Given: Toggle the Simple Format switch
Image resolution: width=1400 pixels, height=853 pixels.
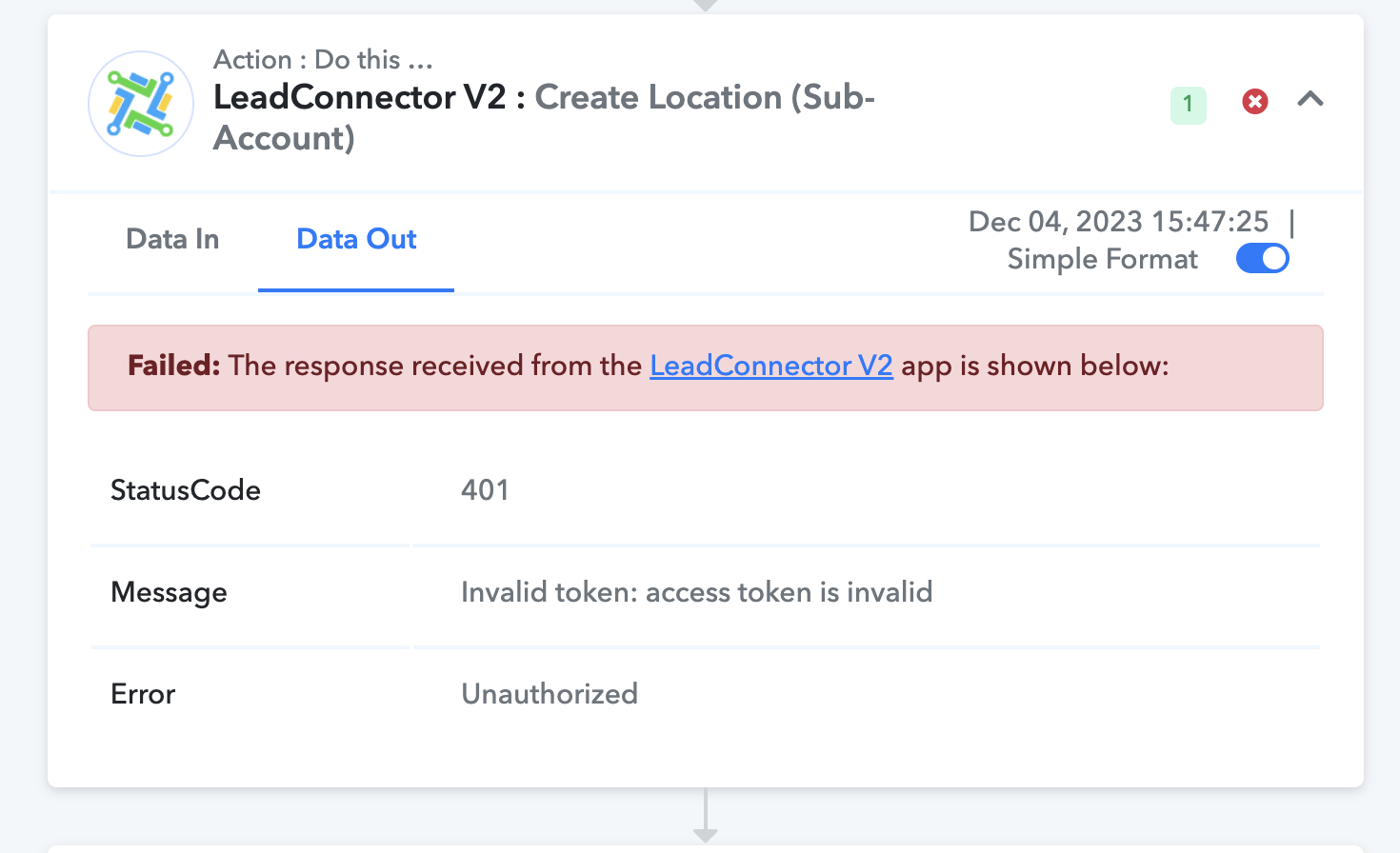Looking at the screenshot, I should pyautogui.click(x=1262, y=259).
